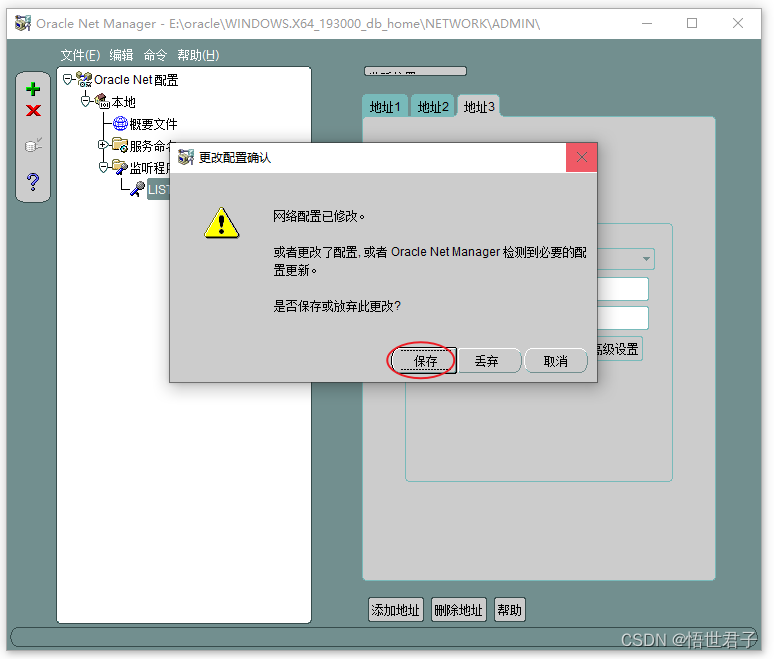Close the 更改配置确认 dialog
This screenshot has height=659, width=774.
pyautogui.click(x=581, y=157)
